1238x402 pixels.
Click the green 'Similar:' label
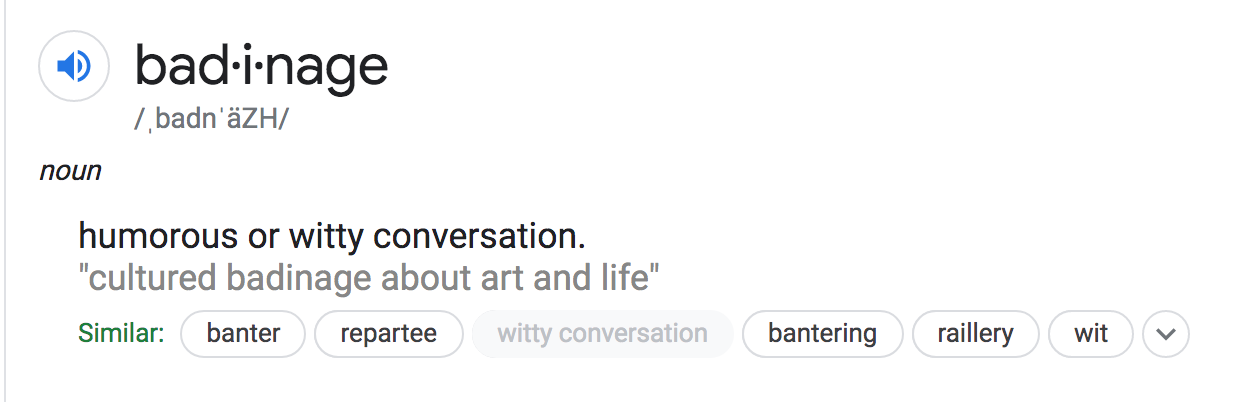click(121, 334)
